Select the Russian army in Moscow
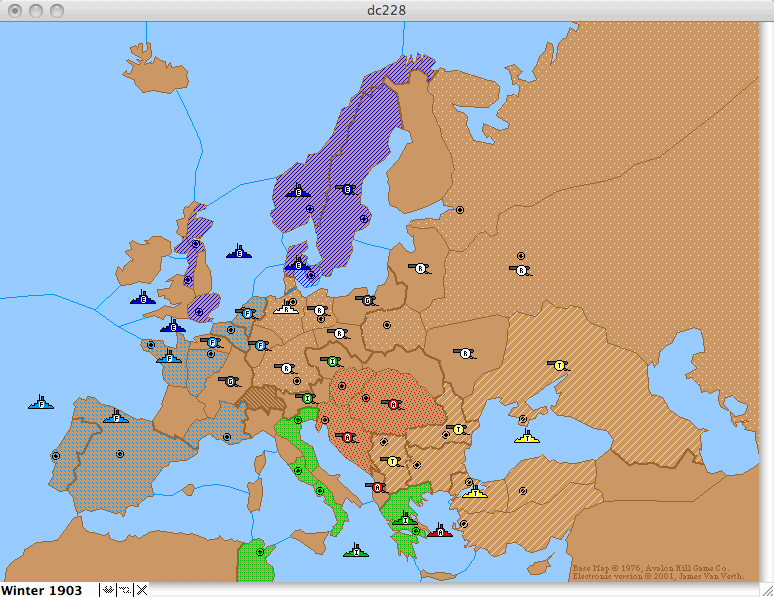Viewport: 774px width, 597px height. point(521,270)
